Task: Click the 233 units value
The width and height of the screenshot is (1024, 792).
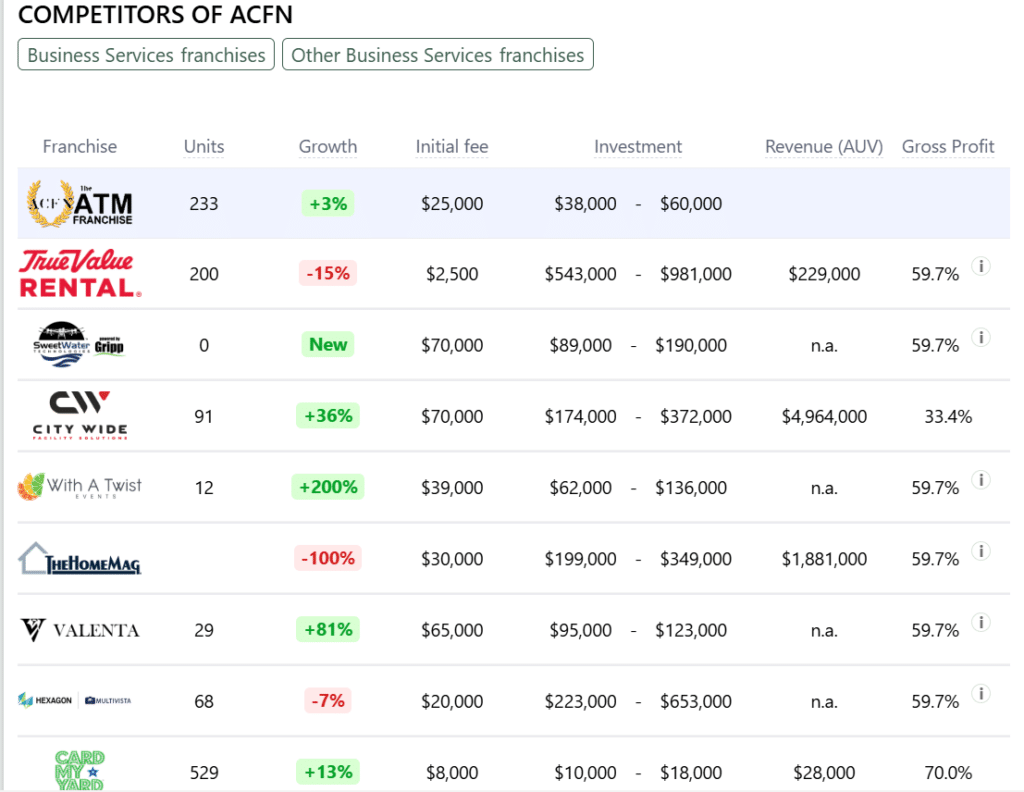Action: pos(204,204)
